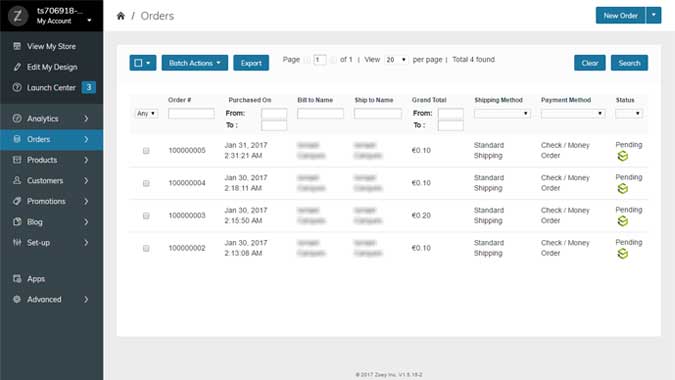Click the Edit My Design pencil icon
The image size is (675, 380).
click(17, 67)
